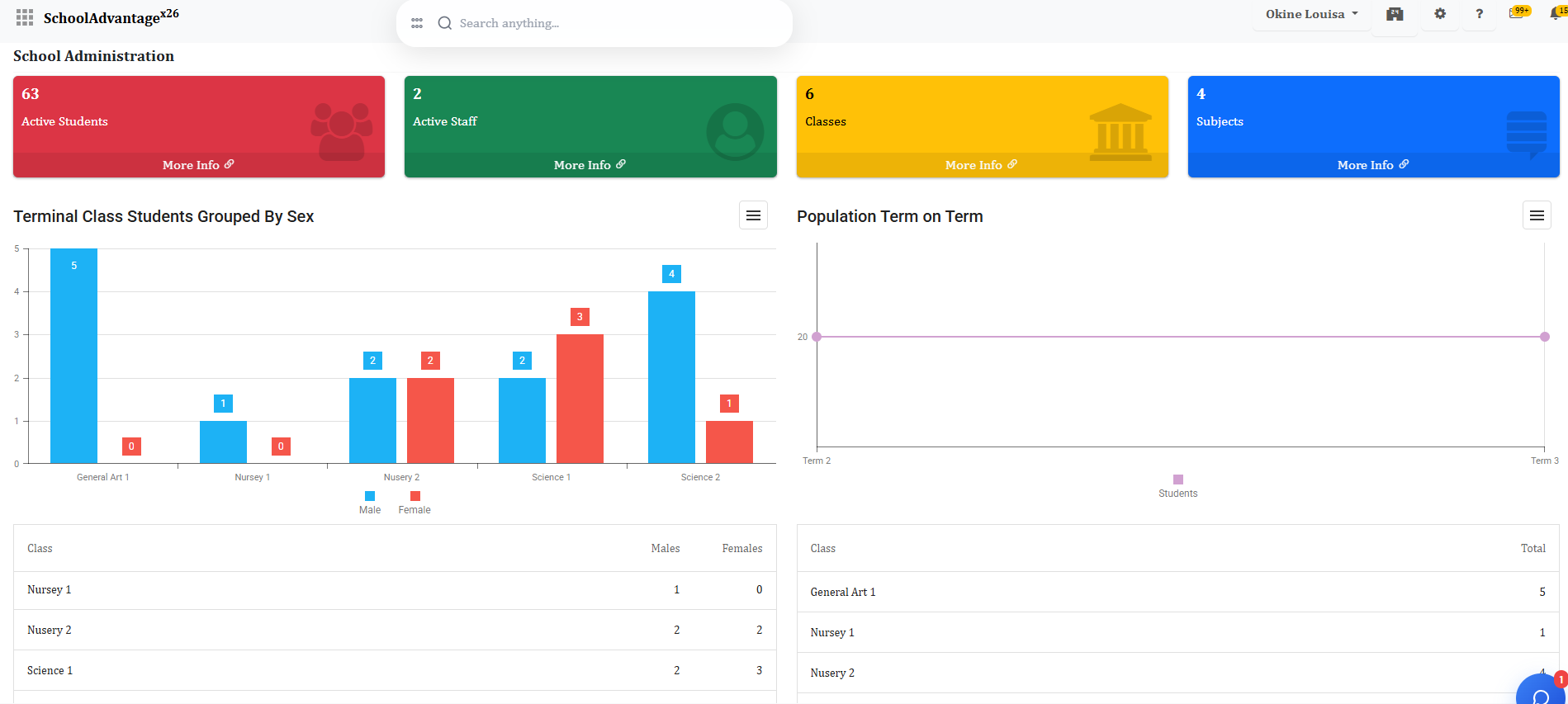This screenshot has height=704, width=1568.
Task: Open More Info on Active Students card
Action: [x=198, y=165]
